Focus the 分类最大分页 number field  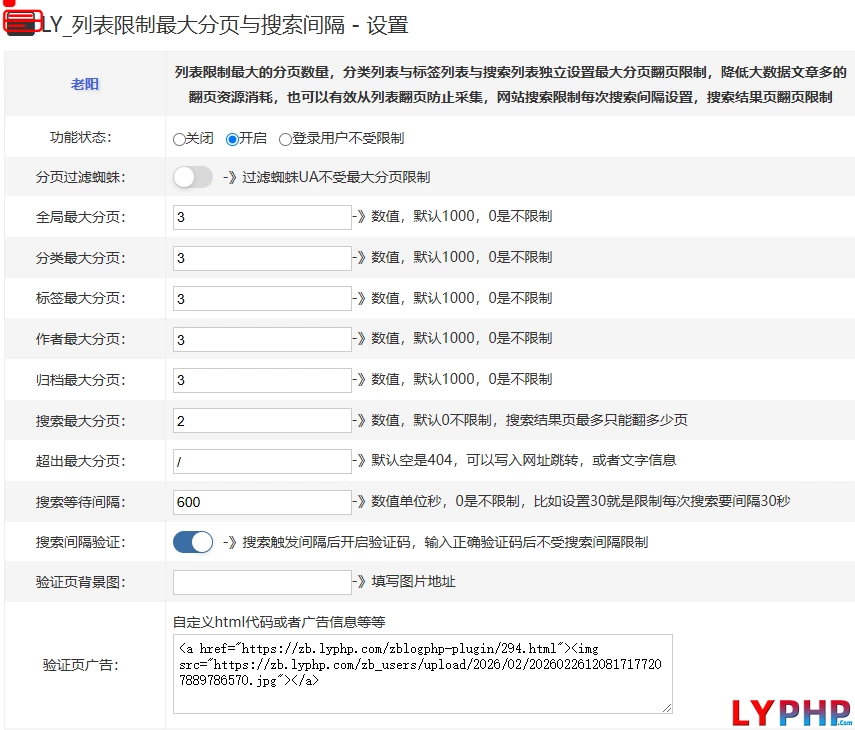[261, 258]
